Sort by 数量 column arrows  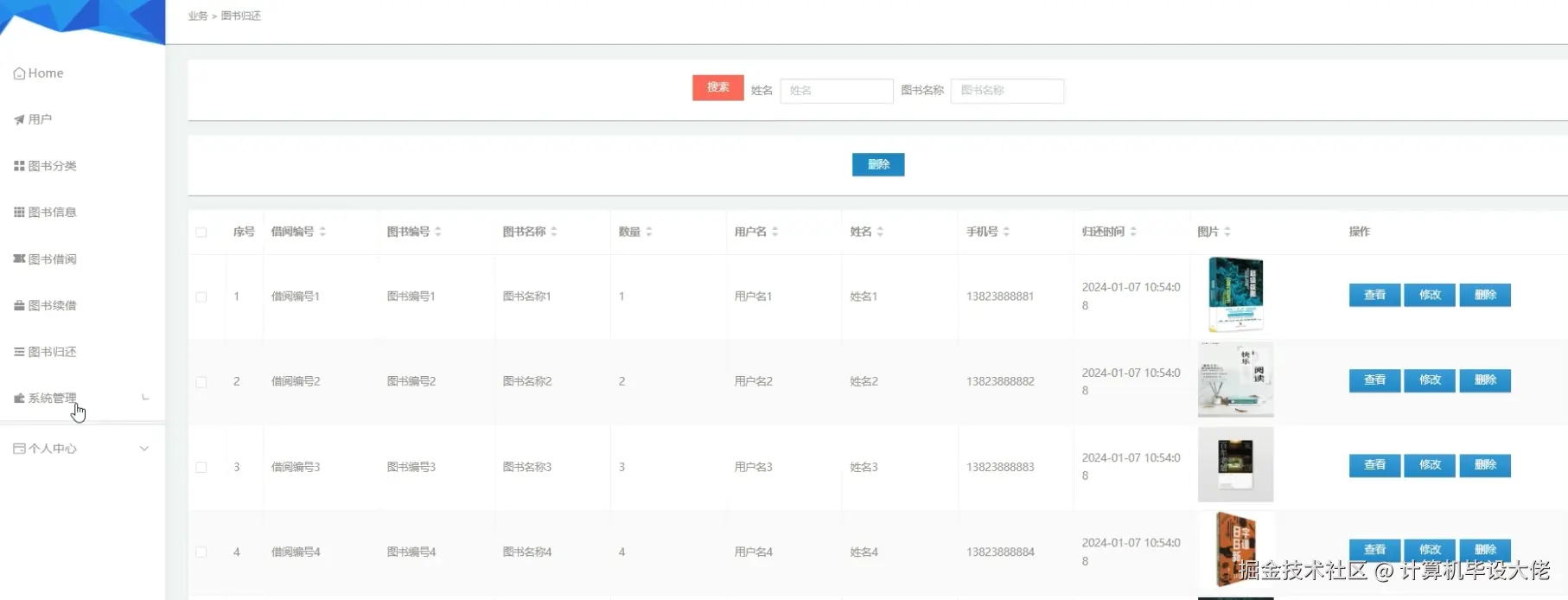(x=649, y=232)
